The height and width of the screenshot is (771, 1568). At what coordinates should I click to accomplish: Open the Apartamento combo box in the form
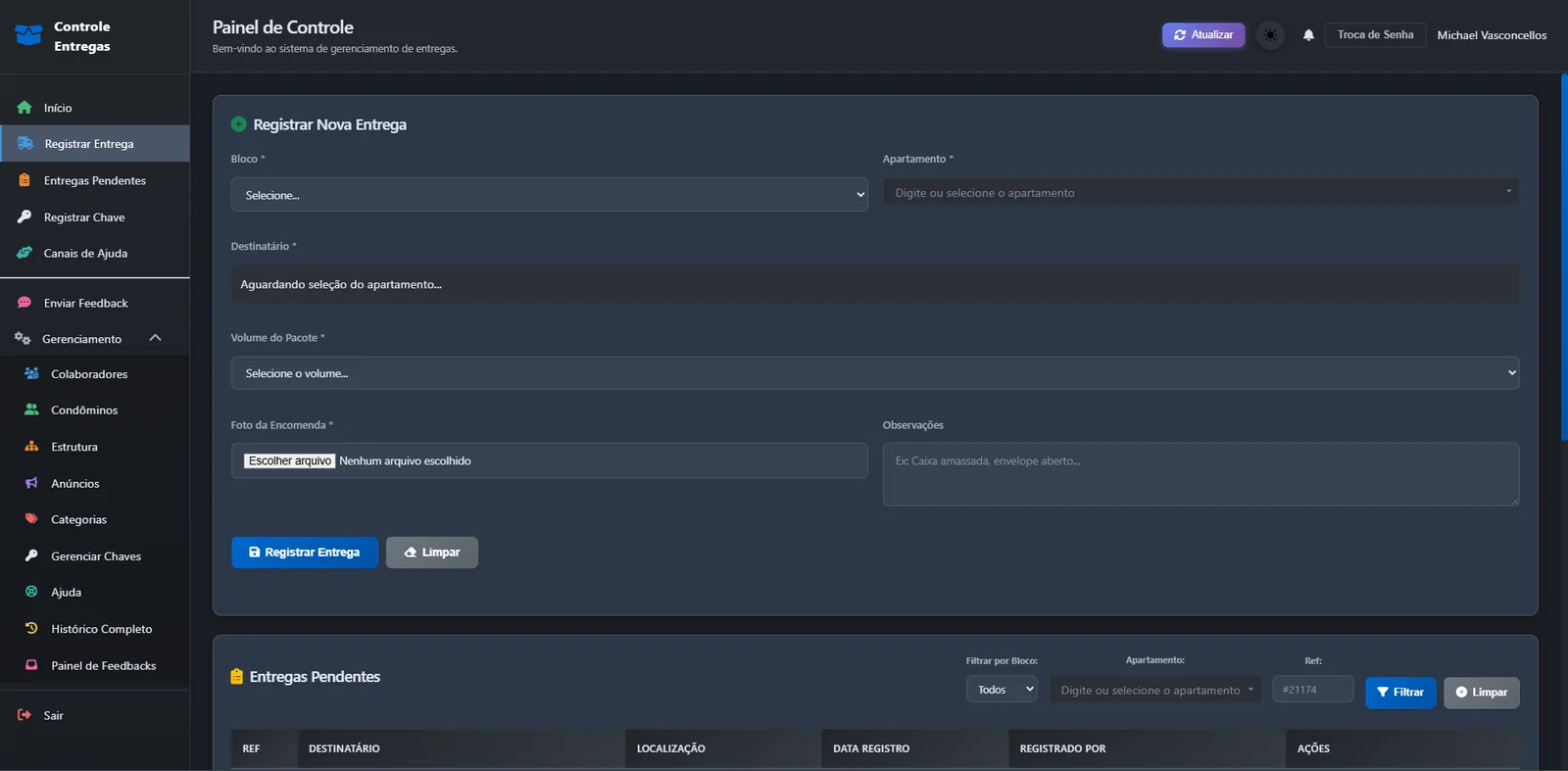[1200, 193]
